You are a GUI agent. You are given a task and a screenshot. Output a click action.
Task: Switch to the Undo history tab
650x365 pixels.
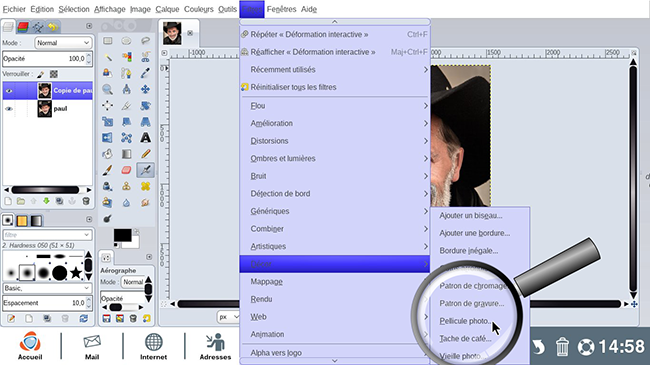(x=53, y=27)
